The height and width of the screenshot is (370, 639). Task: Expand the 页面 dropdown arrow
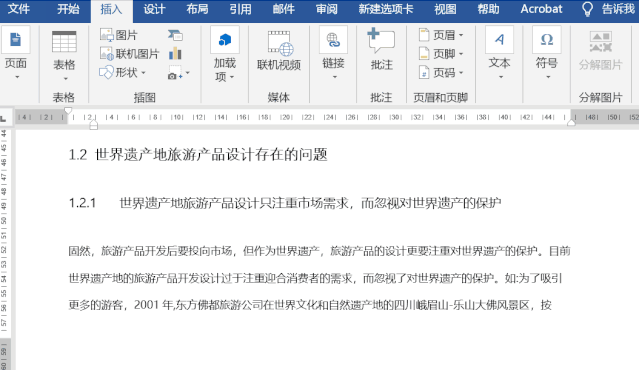click(17, 77)
